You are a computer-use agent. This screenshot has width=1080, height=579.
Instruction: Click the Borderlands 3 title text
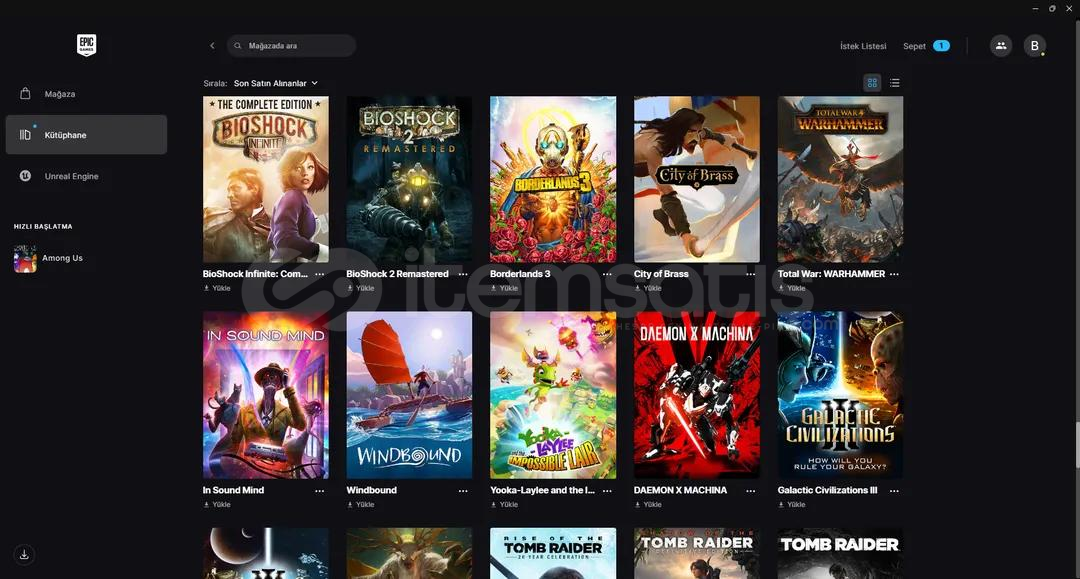[x=520, y=274]
